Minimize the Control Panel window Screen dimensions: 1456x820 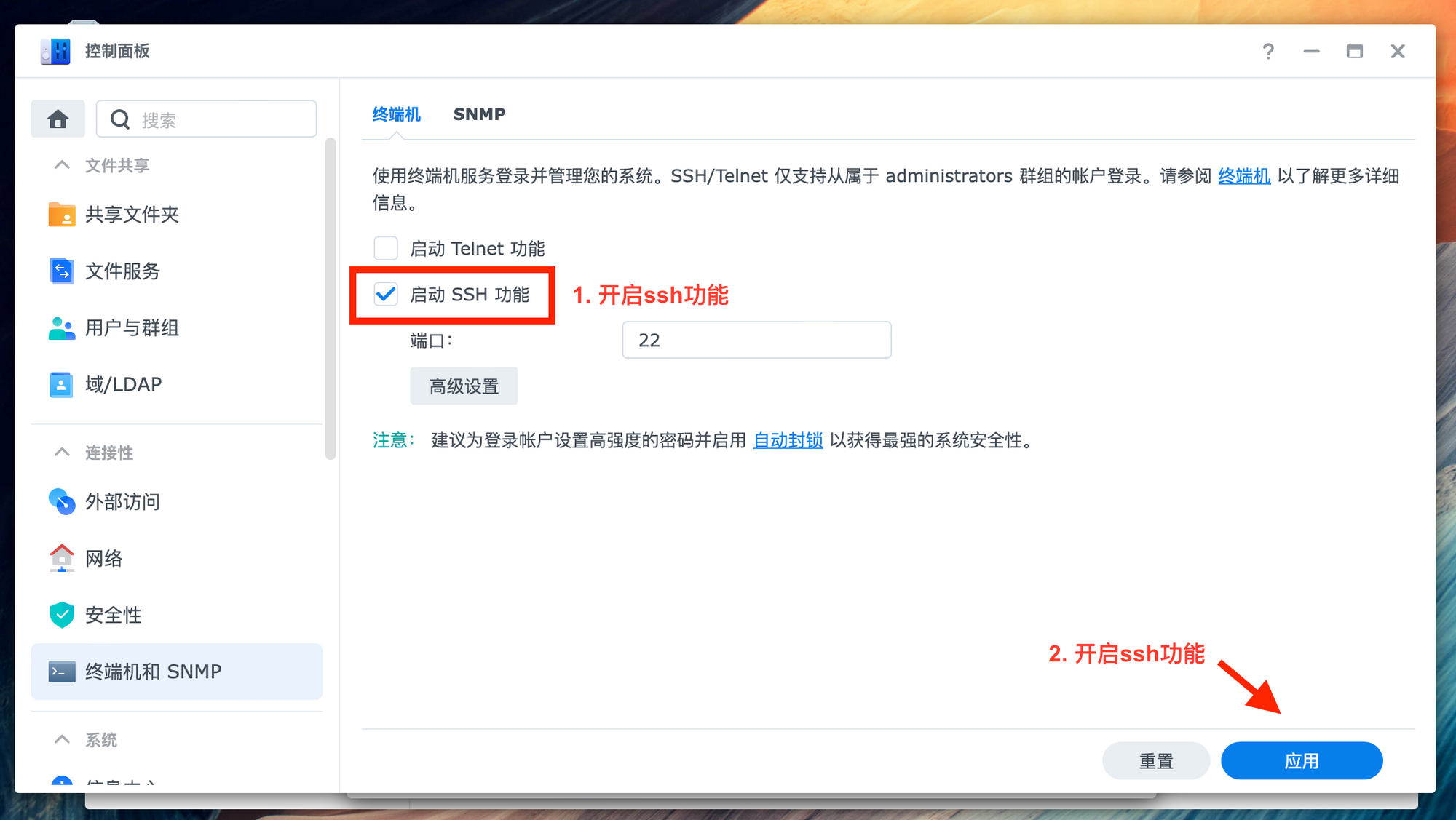pyautogui.click(x=1311, y=51)
